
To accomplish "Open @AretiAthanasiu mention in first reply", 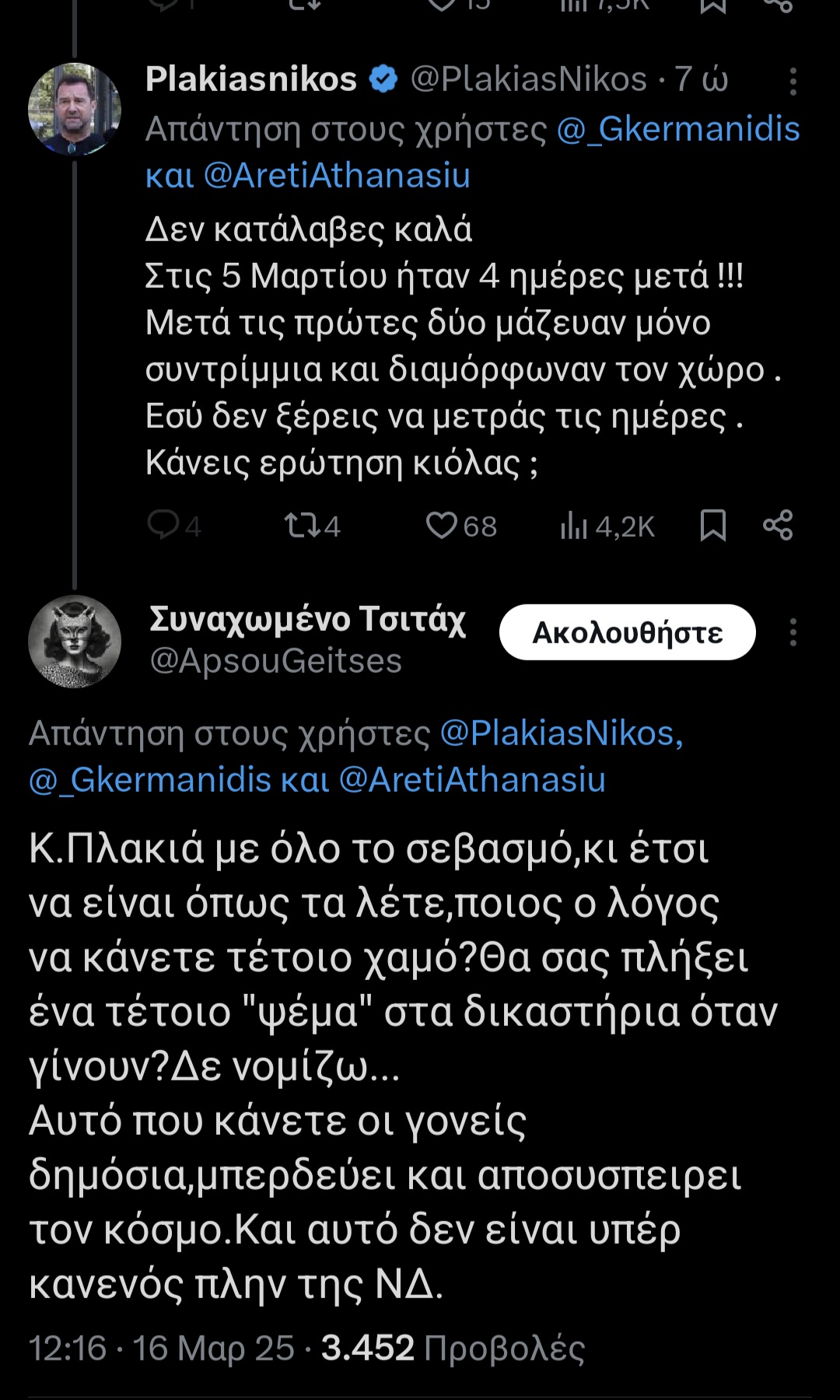I will [x=337, y=176].
